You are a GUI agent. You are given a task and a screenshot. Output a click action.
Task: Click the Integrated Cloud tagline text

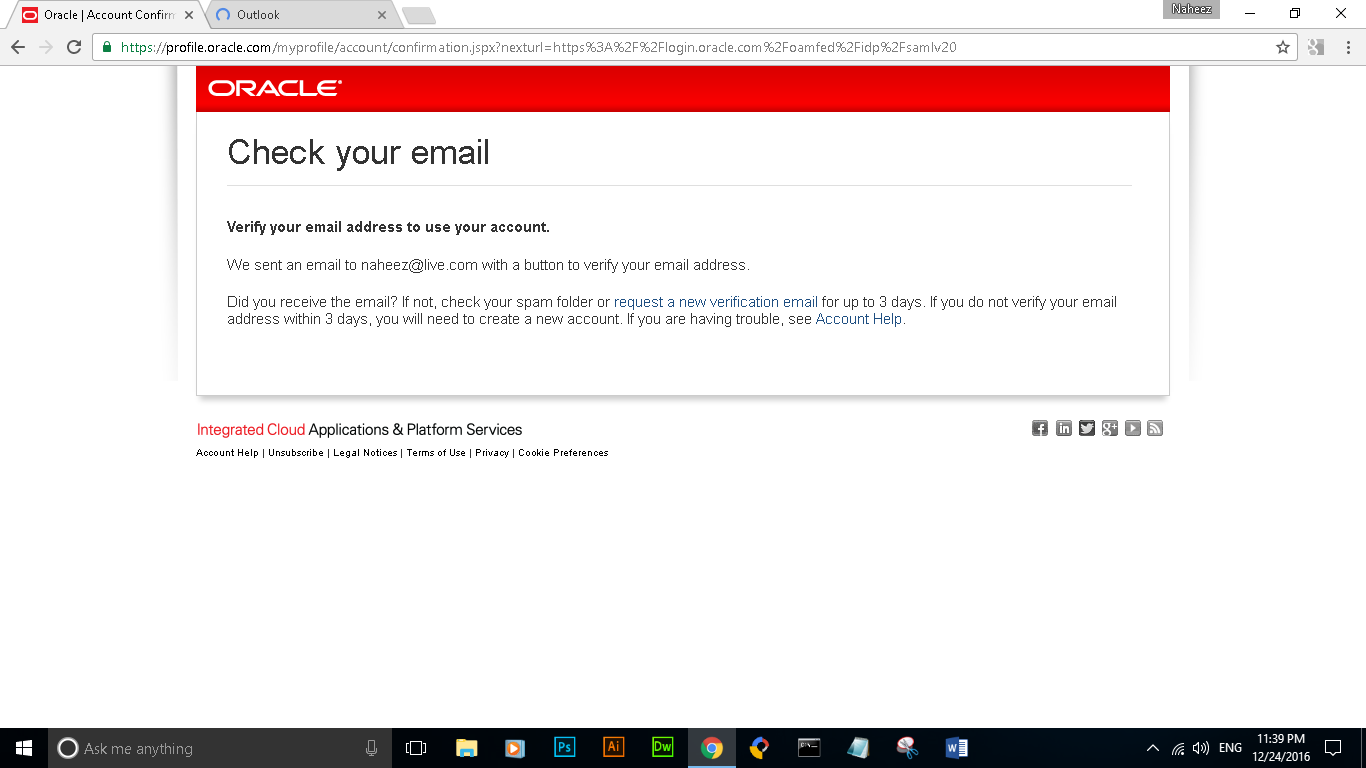point(359,430)
